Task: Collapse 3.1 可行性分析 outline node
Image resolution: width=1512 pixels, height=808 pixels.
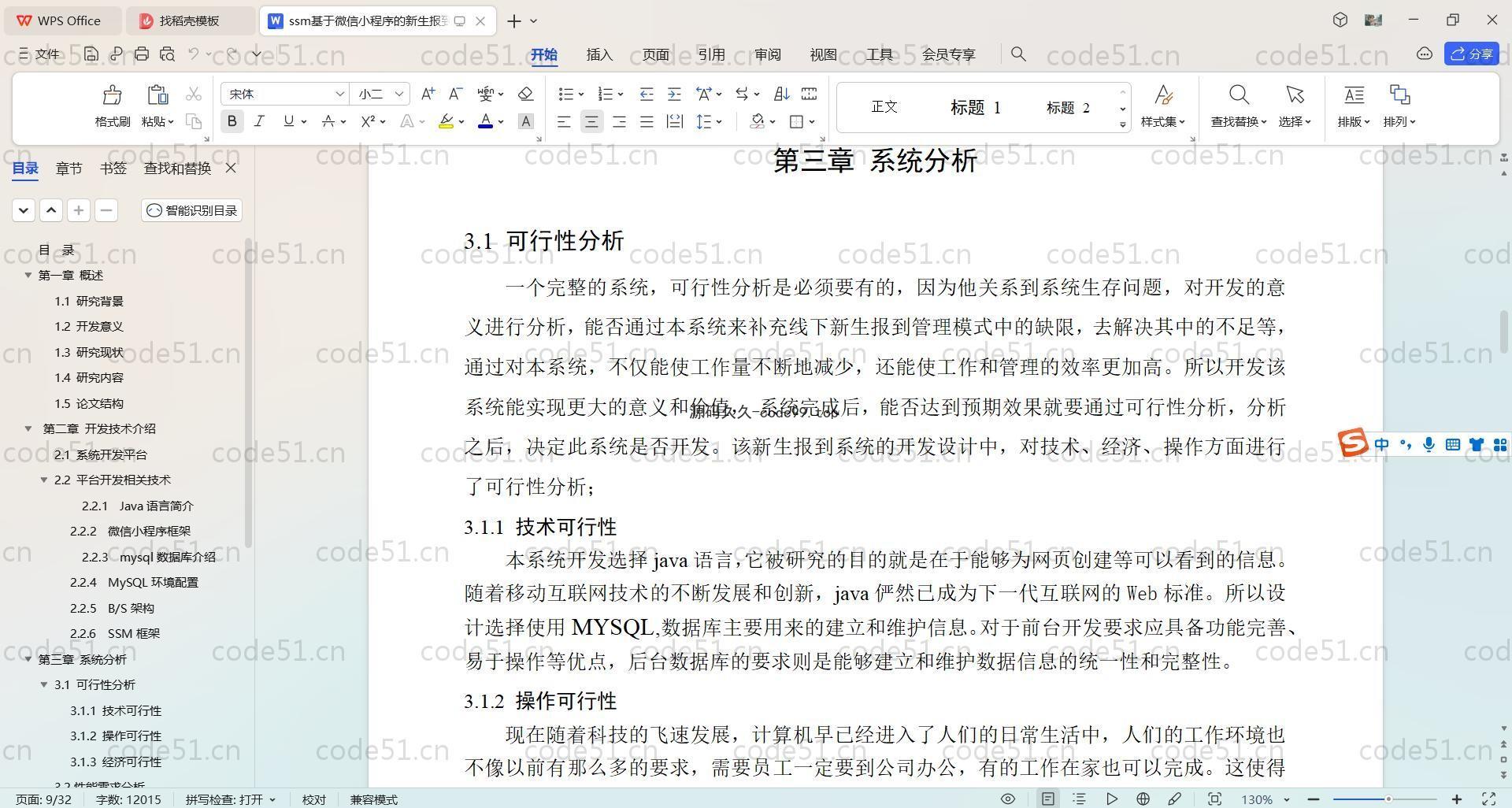Action: pos(44,684)
